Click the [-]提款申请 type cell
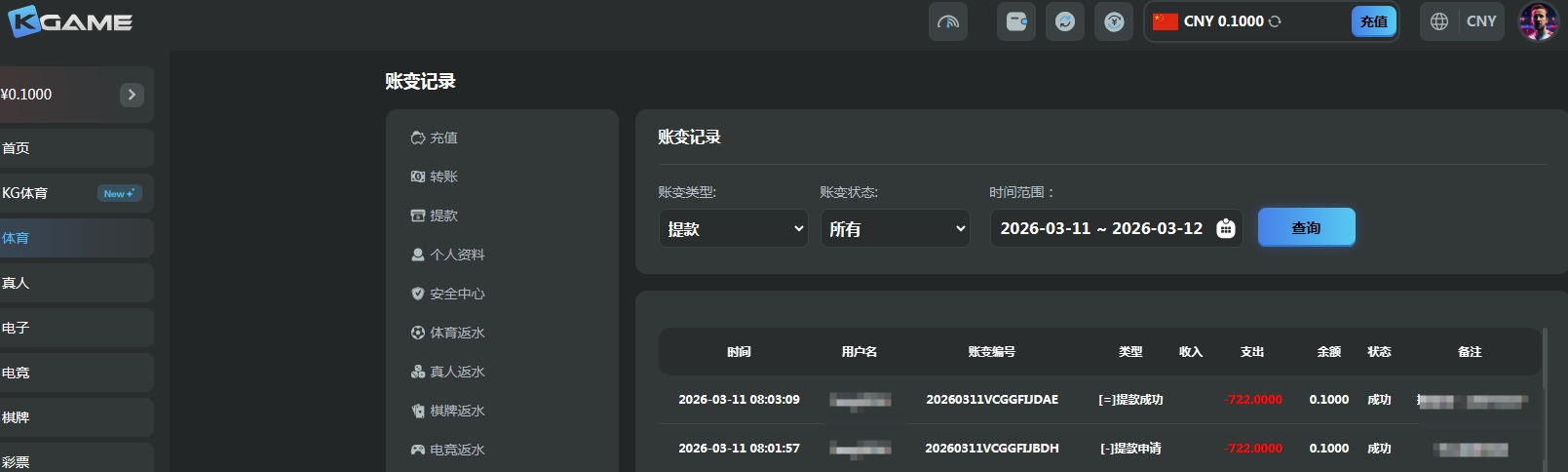The image size is (1568, 472). point(1130,449)
